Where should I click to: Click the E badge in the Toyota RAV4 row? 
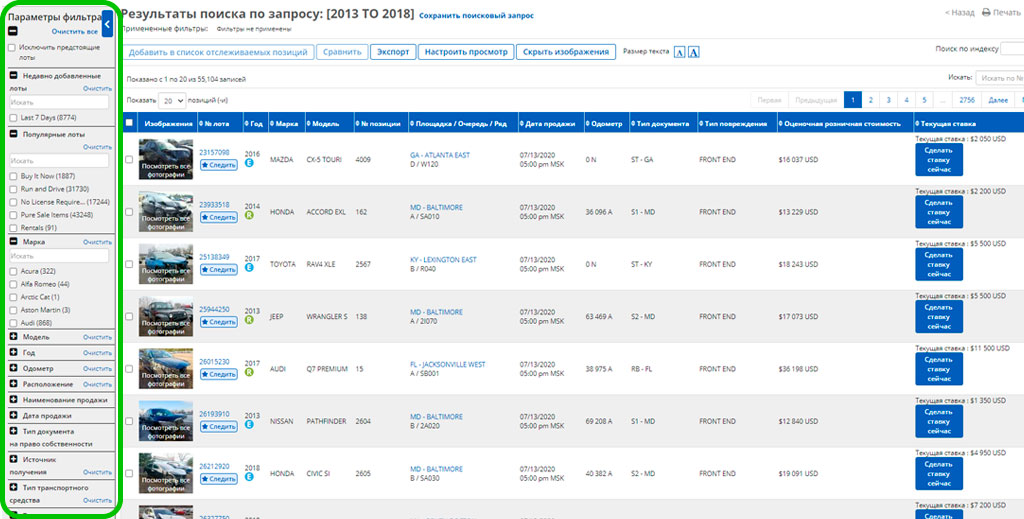point(249,268)
